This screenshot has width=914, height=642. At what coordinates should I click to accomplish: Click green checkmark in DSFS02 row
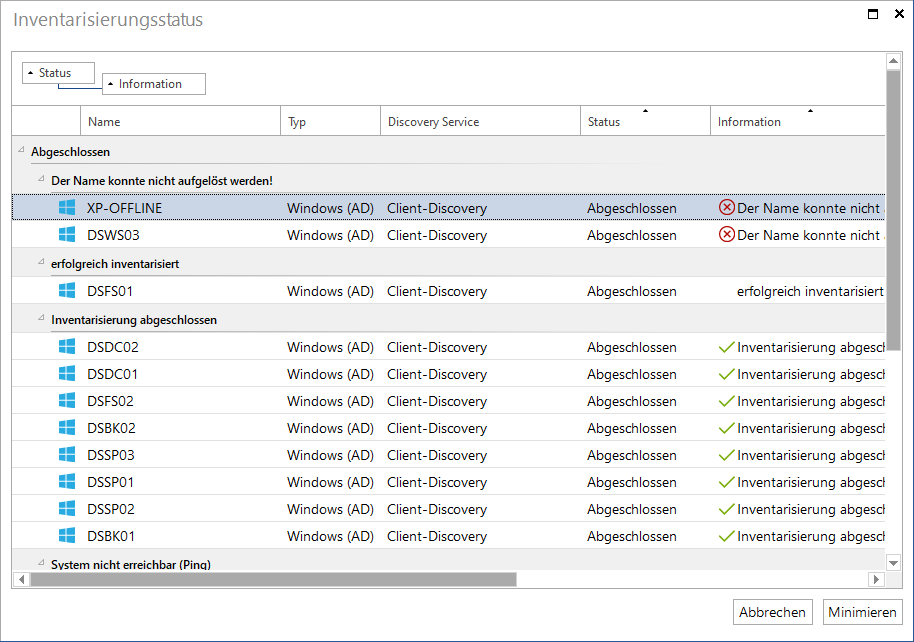pyautogui.click(x=726, y=401)
